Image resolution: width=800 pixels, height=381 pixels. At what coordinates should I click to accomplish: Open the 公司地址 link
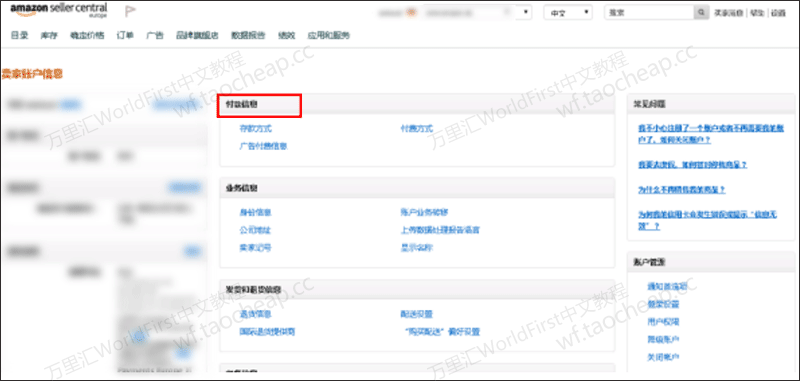click(255, 230)
